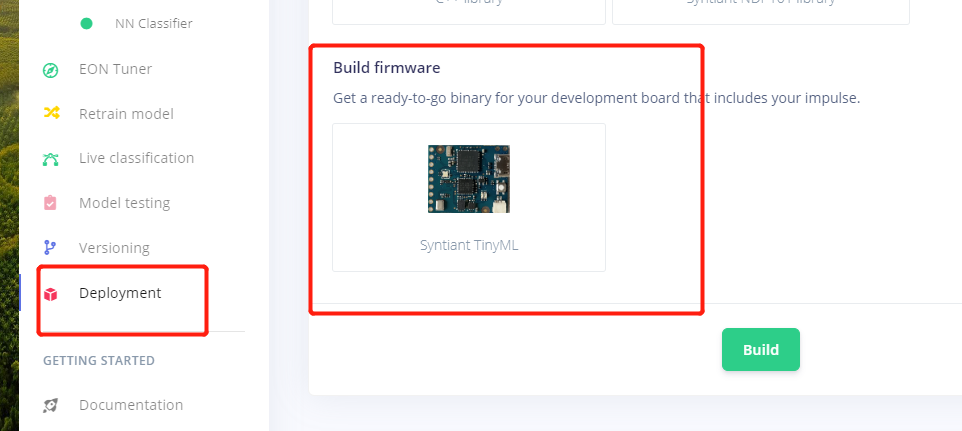The height and width of the screenshot is (431, 962).
Task: Open Live classification page
Action: pyautogui.click(x=136, y=158)
